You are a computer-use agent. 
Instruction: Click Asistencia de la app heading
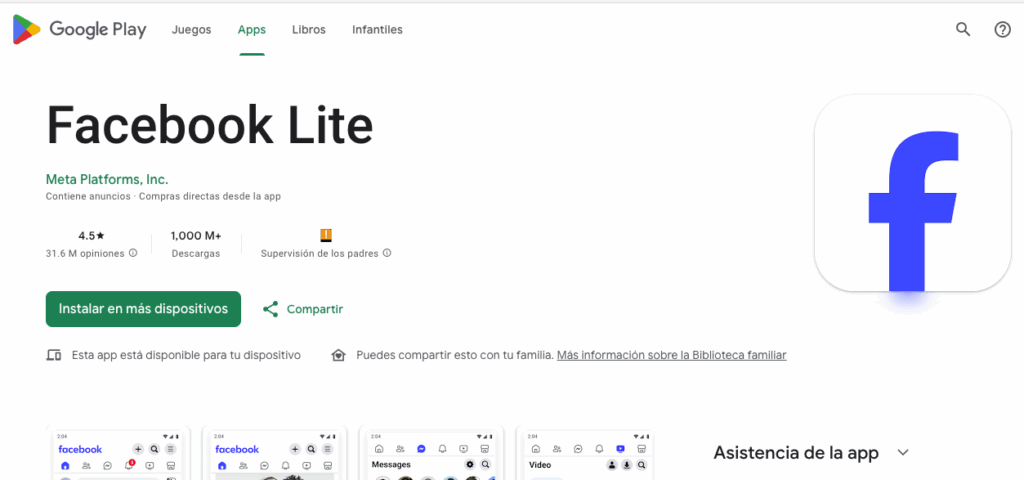pos(796,453)
